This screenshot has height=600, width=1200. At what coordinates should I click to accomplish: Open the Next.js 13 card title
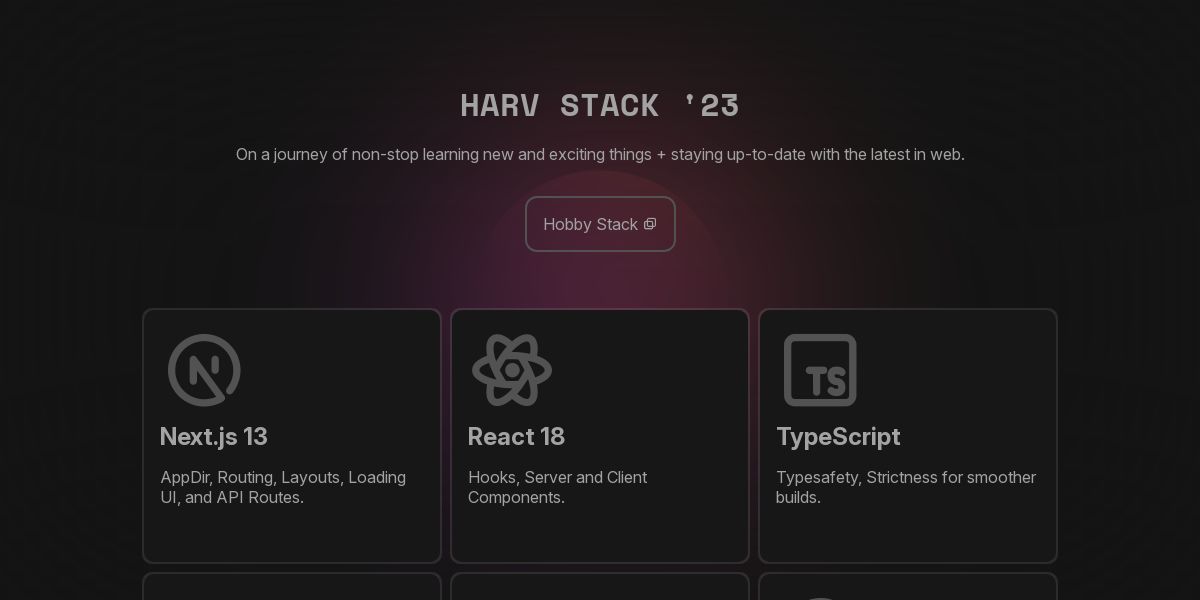[x=214, y=437]
